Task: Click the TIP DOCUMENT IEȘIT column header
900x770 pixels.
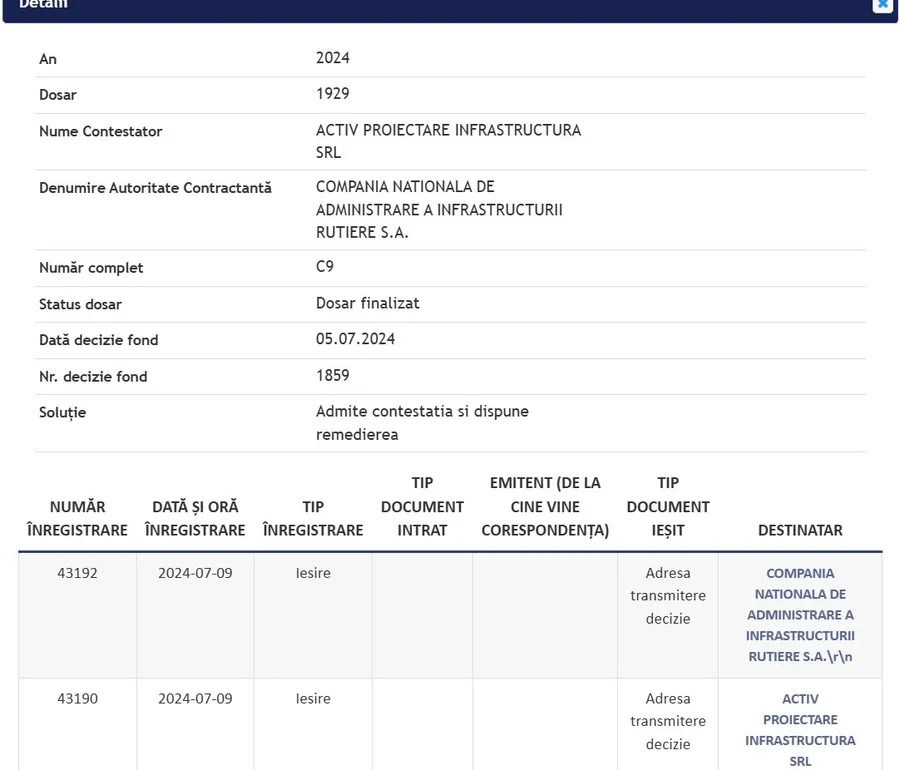Action: point(668,506)
